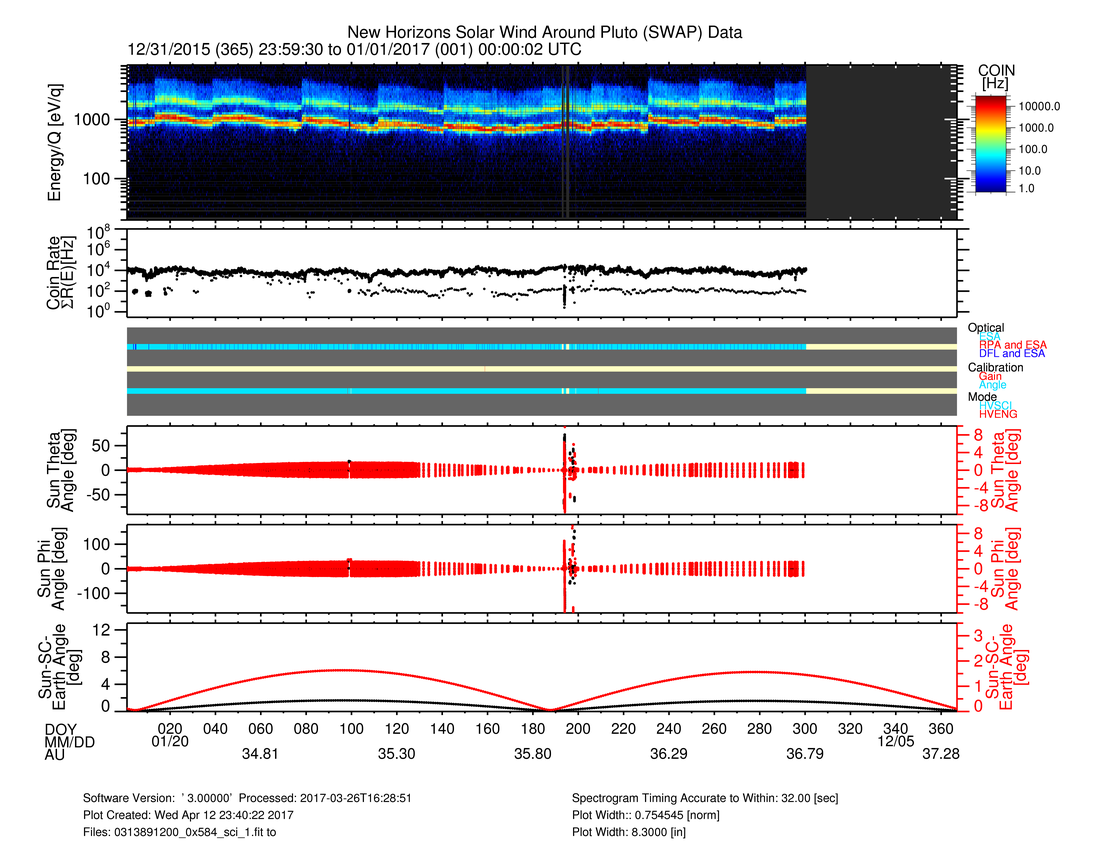Select the HVSCI mode legend label
This screenshot has height=850, width=1100.
point(997,405)
